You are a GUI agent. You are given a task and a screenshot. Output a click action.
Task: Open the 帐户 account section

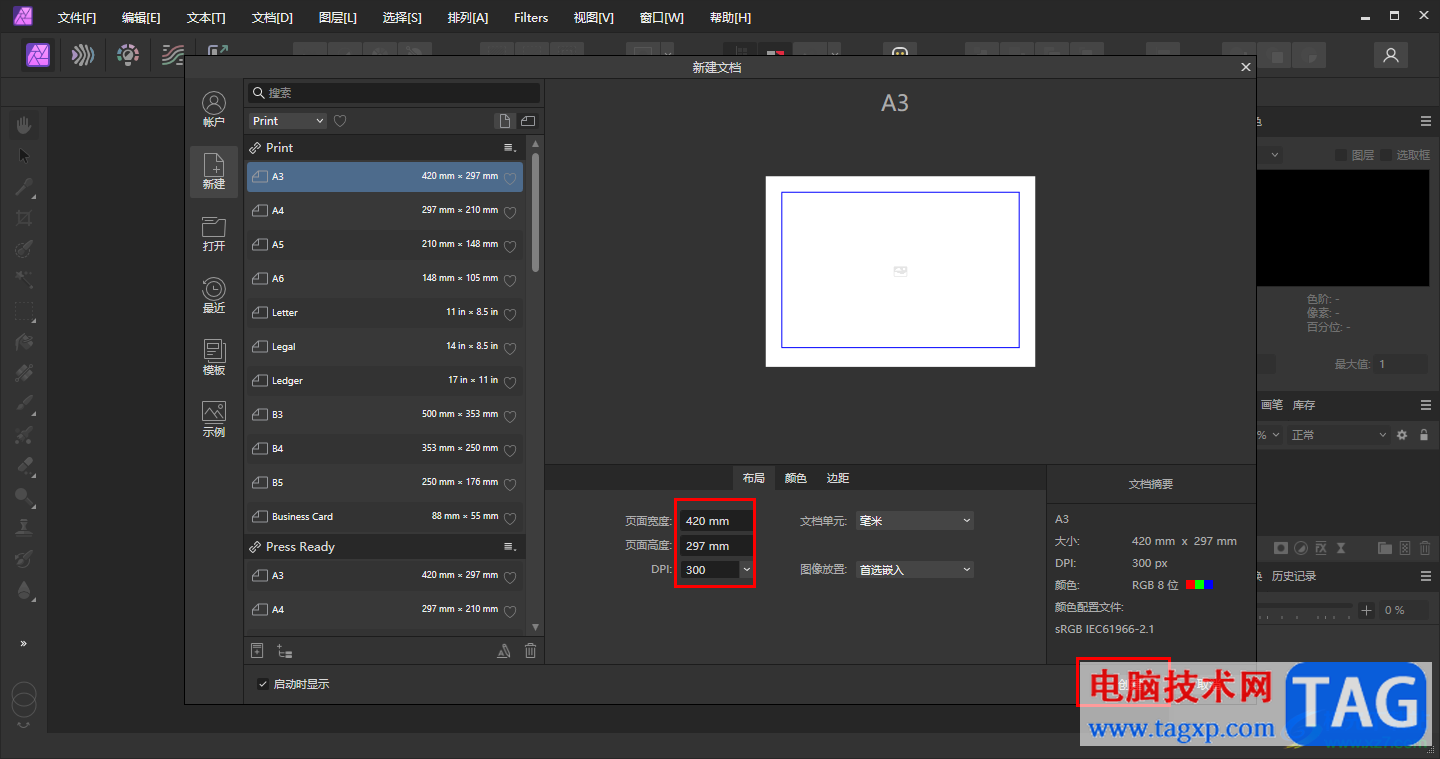tap(214, 110)
